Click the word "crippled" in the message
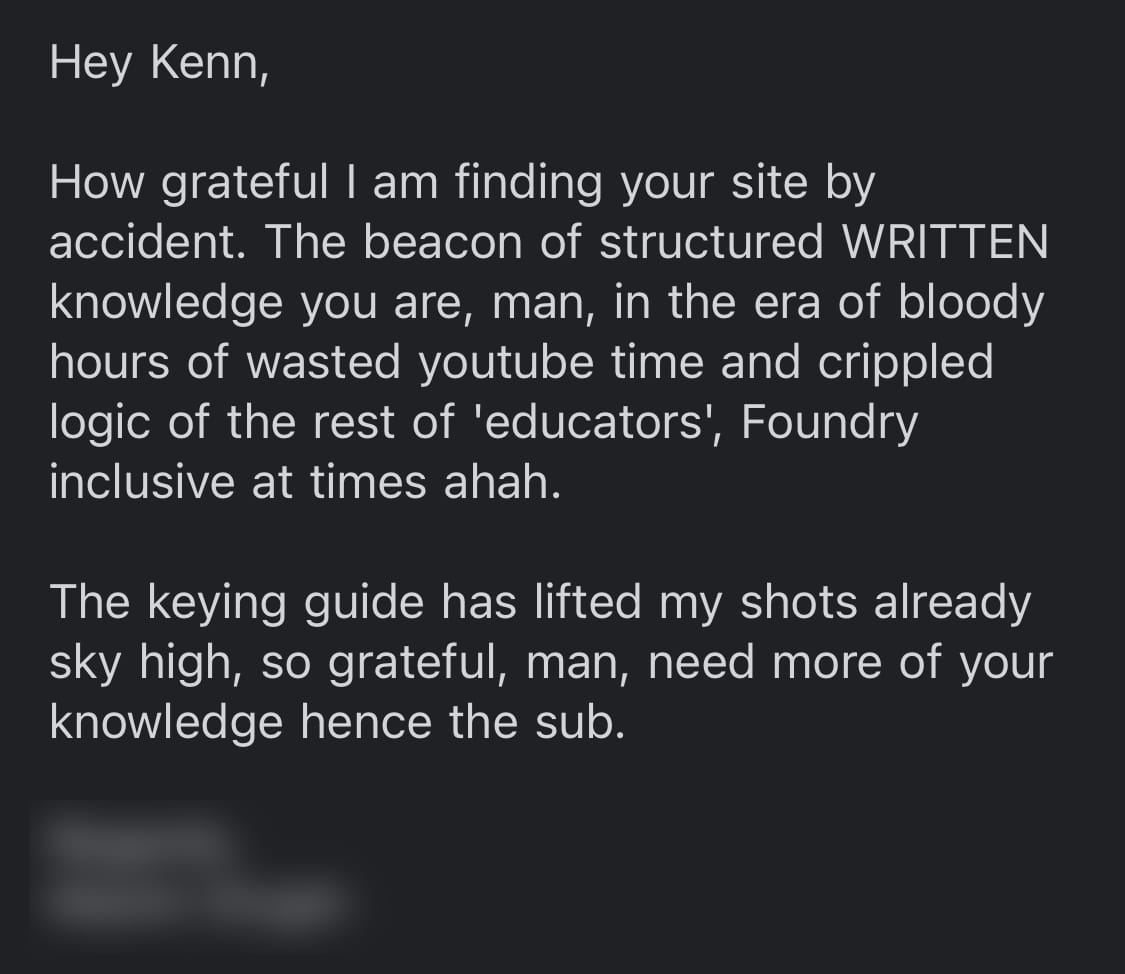Screen dimensions: 1125x974 pyautogui.click(x=906, y=362)
